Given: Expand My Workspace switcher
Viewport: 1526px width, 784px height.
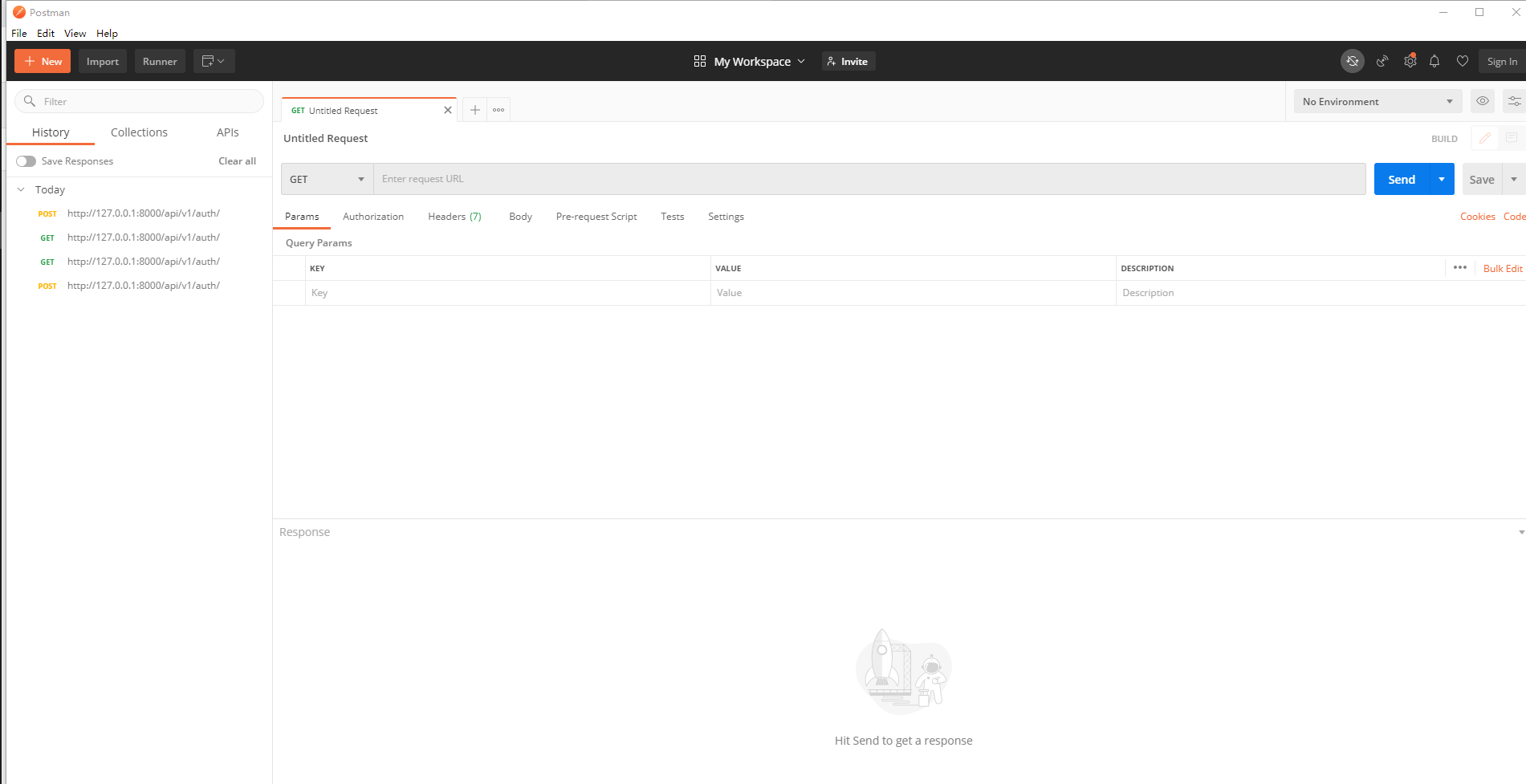Looking at the screenshot, I should click(749, 61).
